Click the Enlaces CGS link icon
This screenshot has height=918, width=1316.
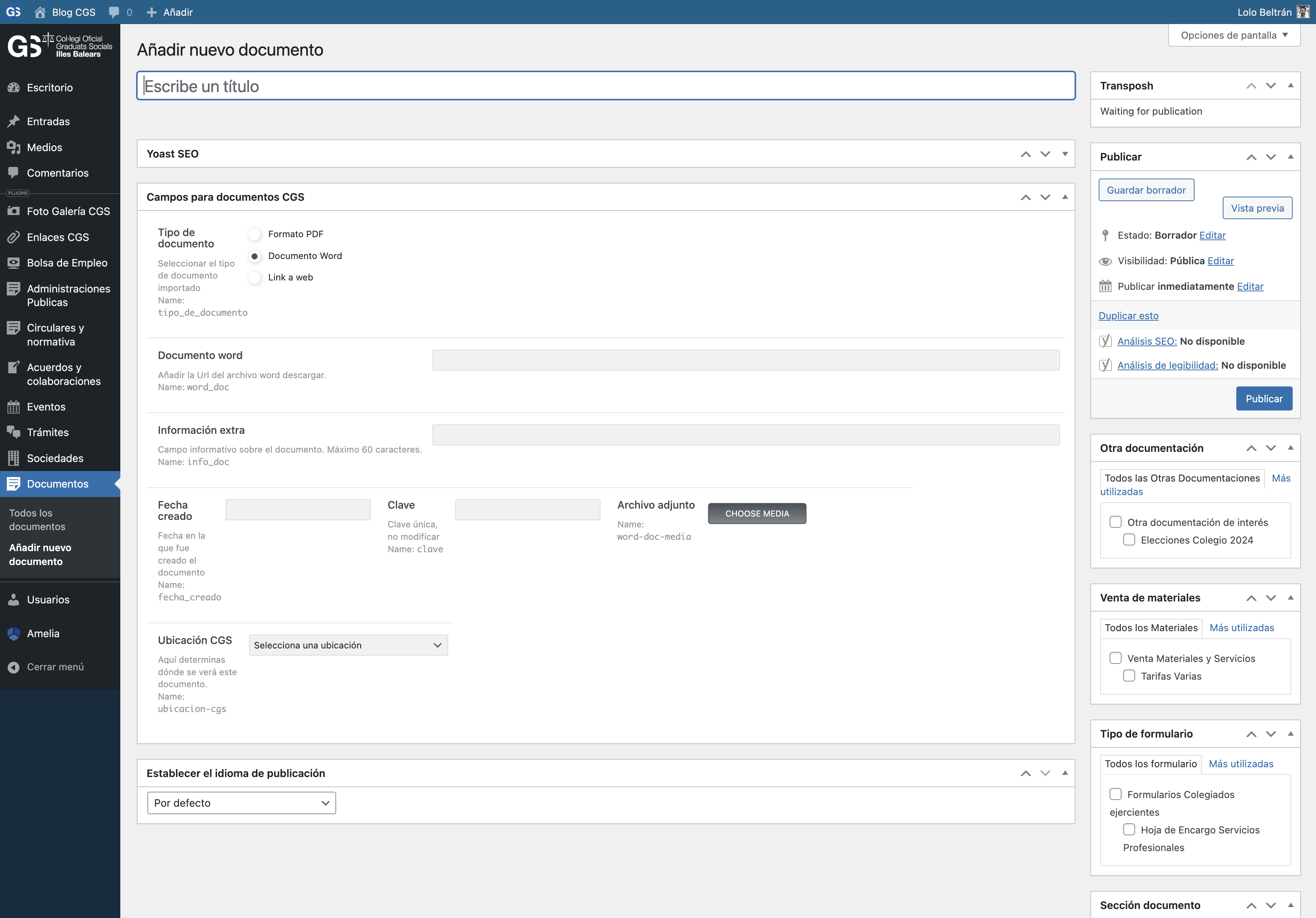[14, 237]
